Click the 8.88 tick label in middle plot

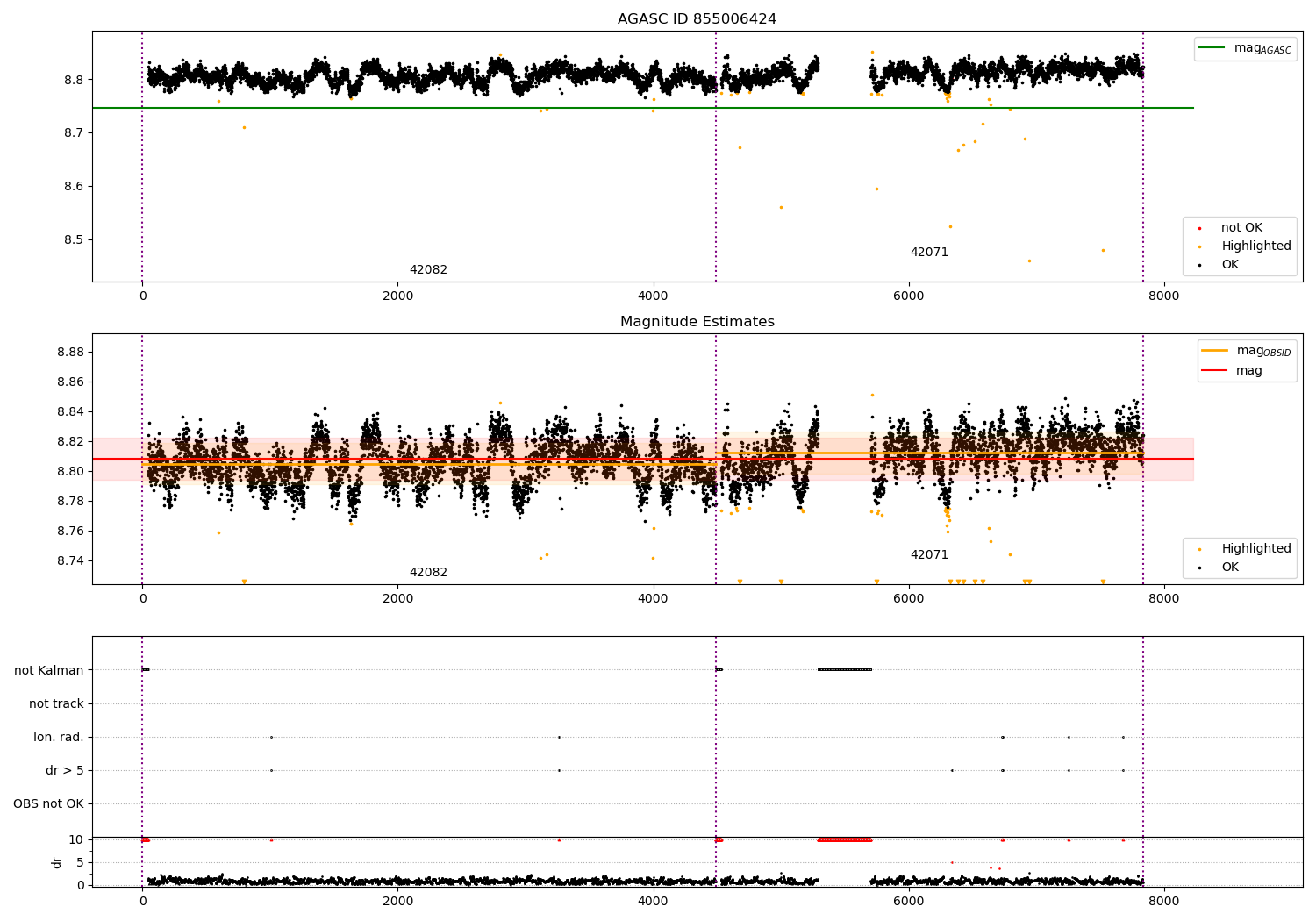(x=70, y=353)
